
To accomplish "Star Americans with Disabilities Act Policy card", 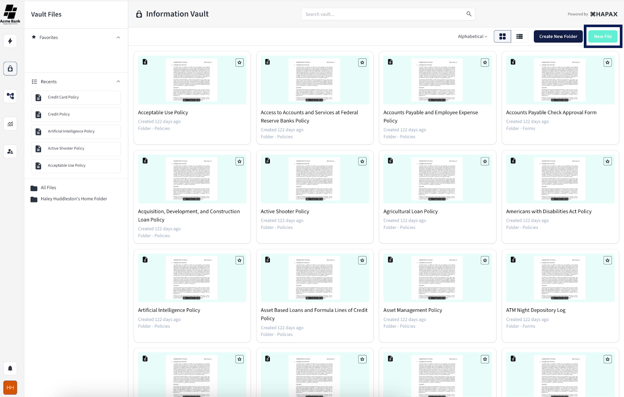I will (x=607, y=161).
